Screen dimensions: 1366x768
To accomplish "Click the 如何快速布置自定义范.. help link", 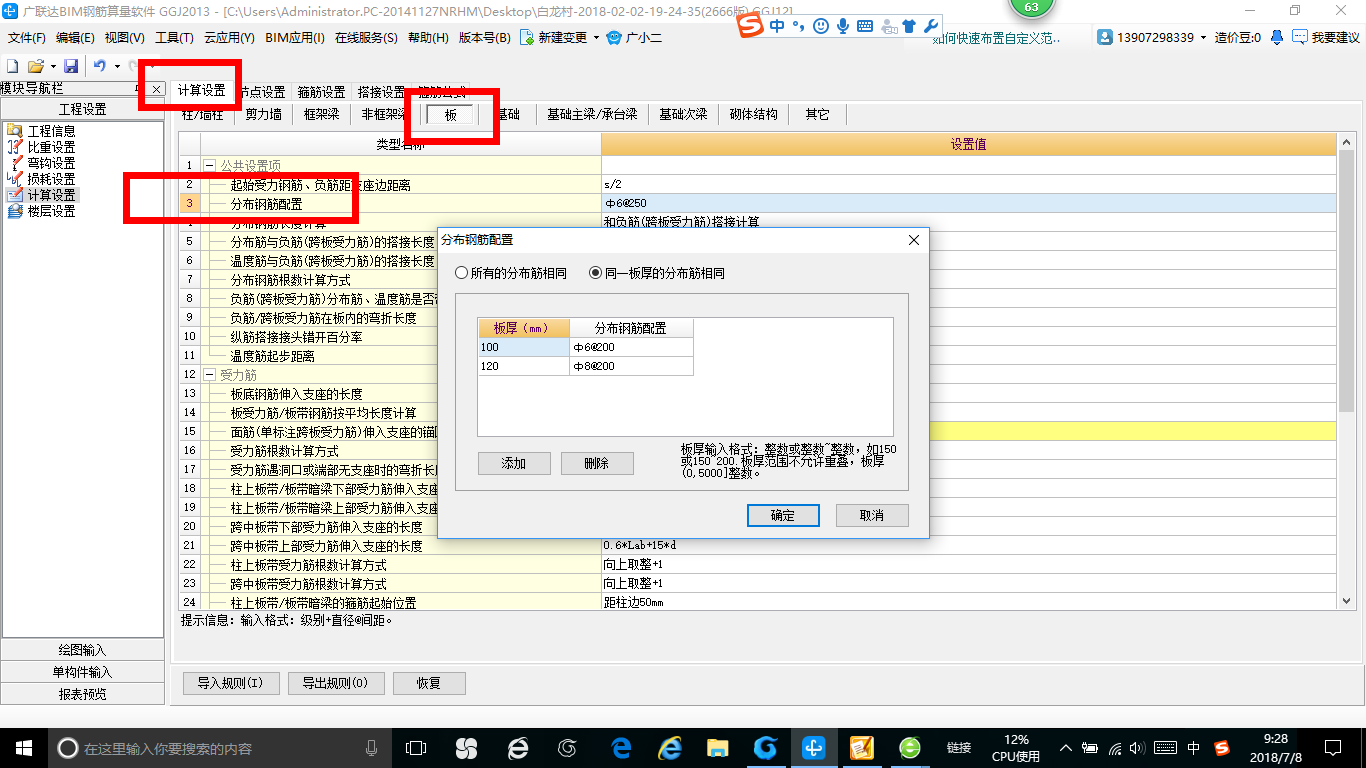I will point(996,38).
